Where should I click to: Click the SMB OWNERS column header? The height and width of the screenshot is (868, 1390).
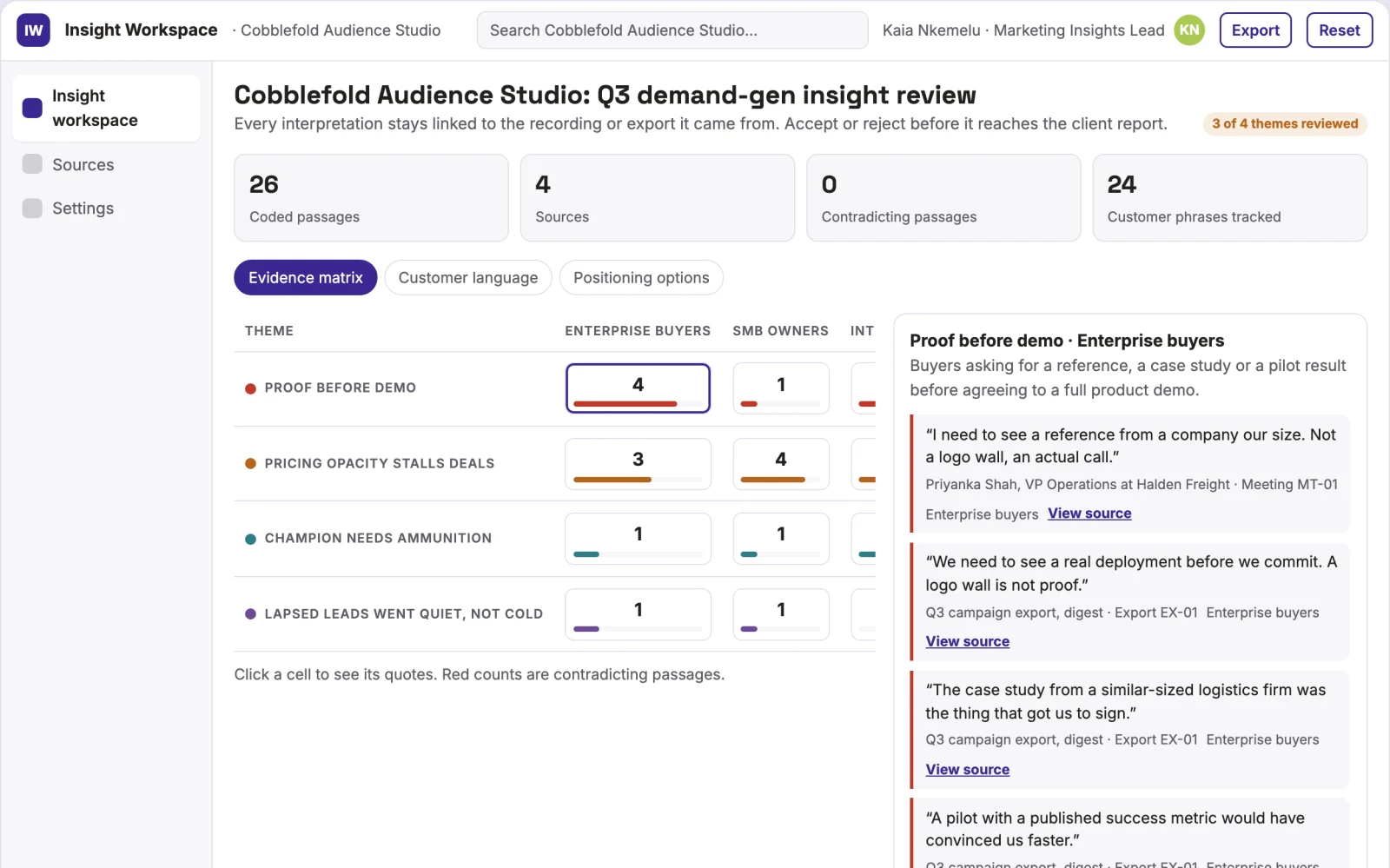[780, 331]
